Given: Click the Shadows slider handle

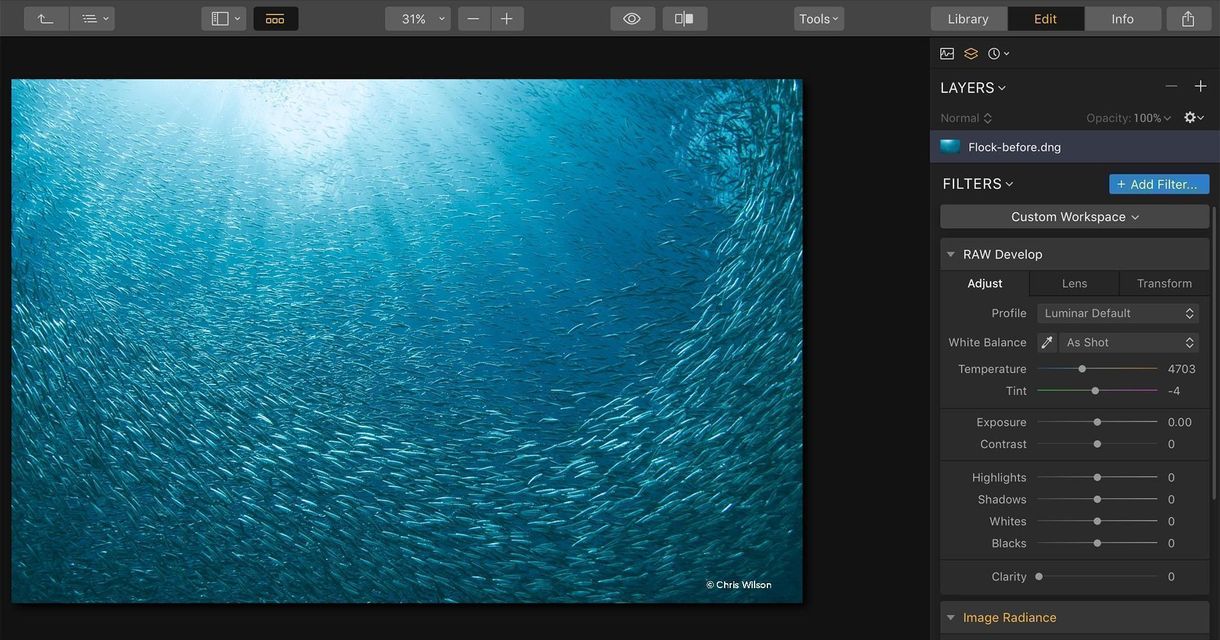Looking at the screenshot, I should pyautogui.click(x=1097, y=499).
